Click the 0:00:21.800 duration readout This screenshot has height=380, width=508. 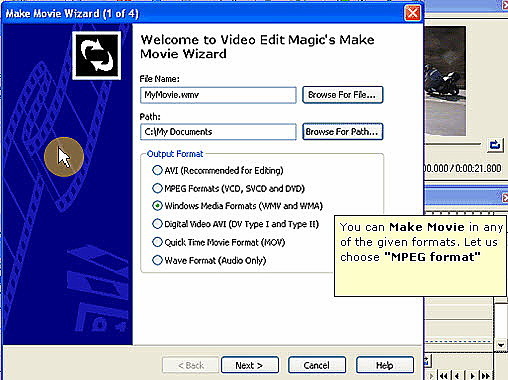[478, 168]
